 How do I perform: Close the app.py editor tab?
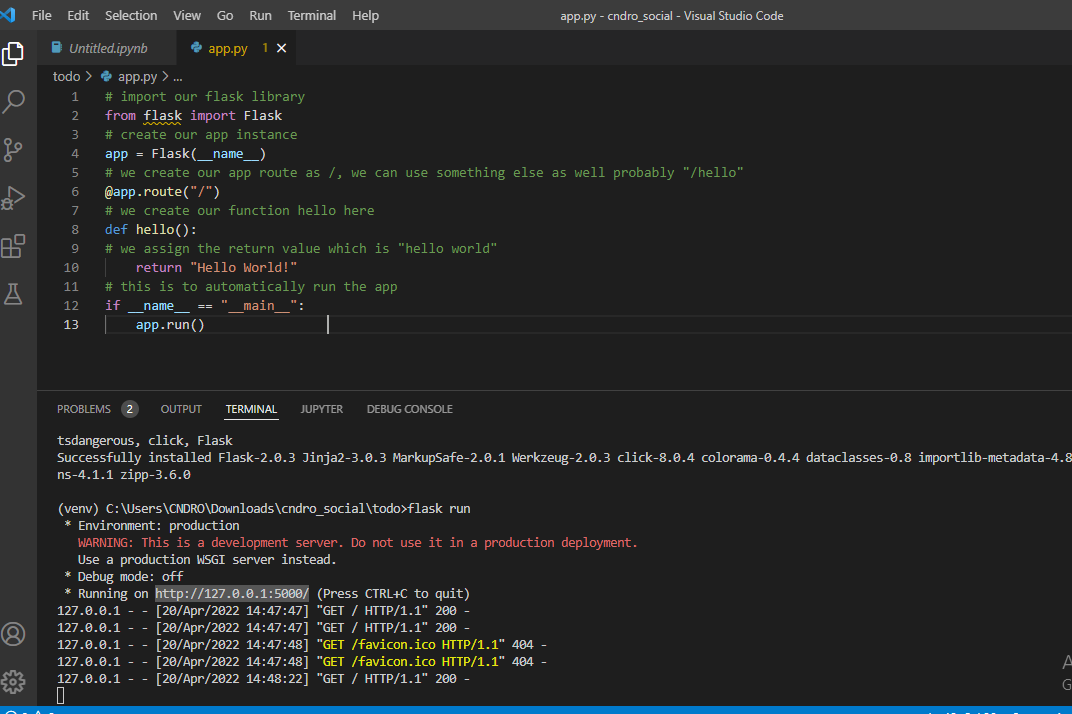(x=281, y=47)
